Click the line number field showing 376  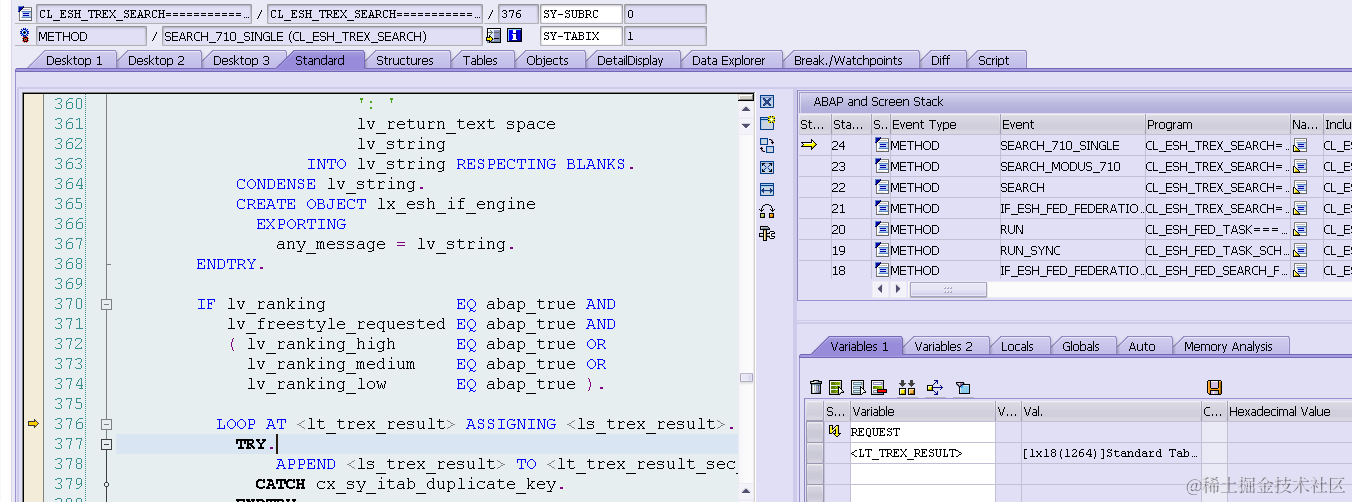pyautogui.click(x=518, y=14)
